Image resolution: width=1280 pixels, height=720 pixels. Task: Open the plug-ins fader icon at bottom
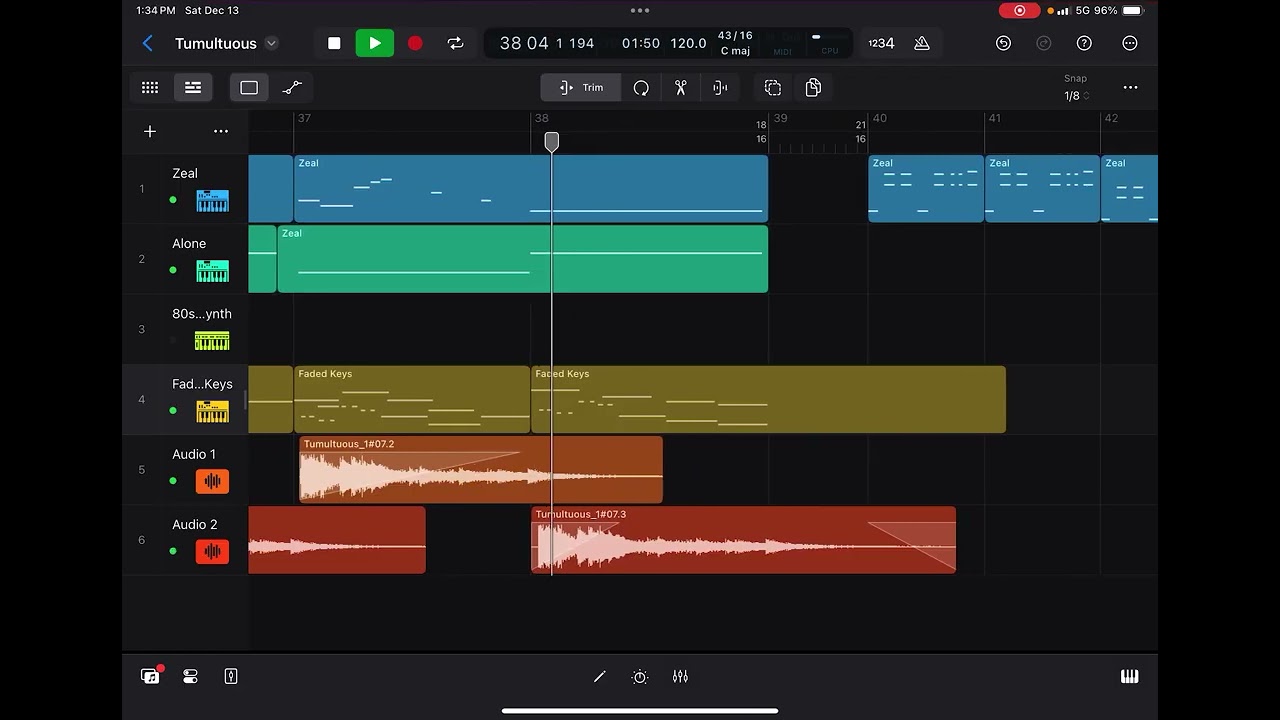click(x=231, y=677)
